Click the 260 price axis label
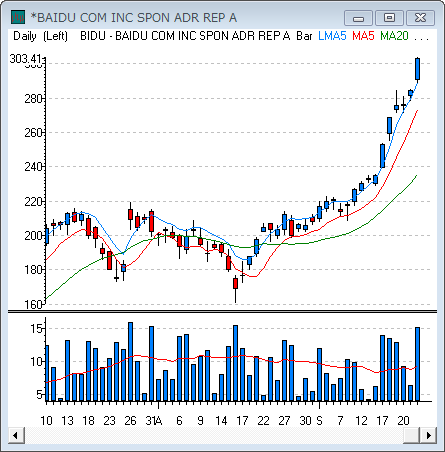The height and width of the screenshot is (452, 445). [33, 133]
